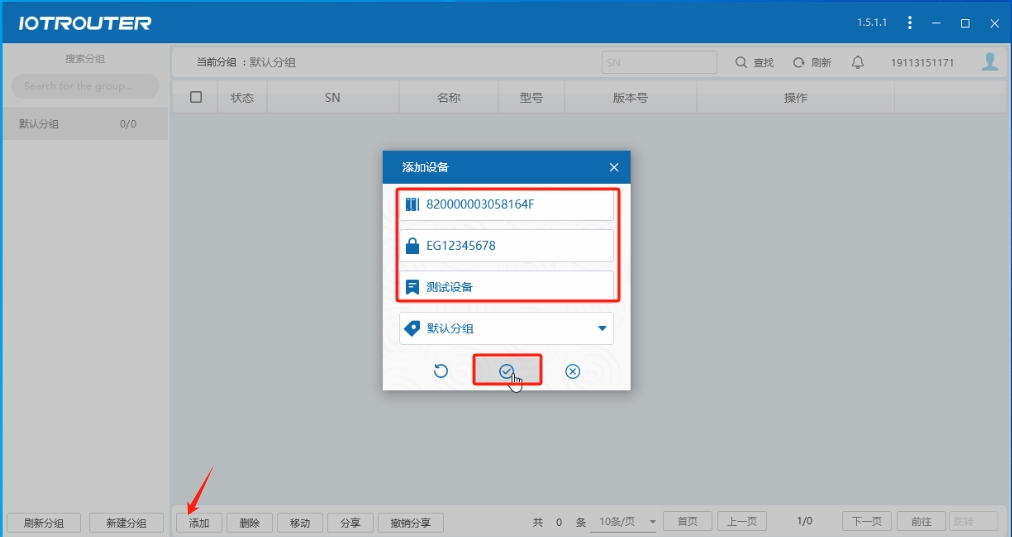Click the group search box in sidebar

[x=85, y=86]
